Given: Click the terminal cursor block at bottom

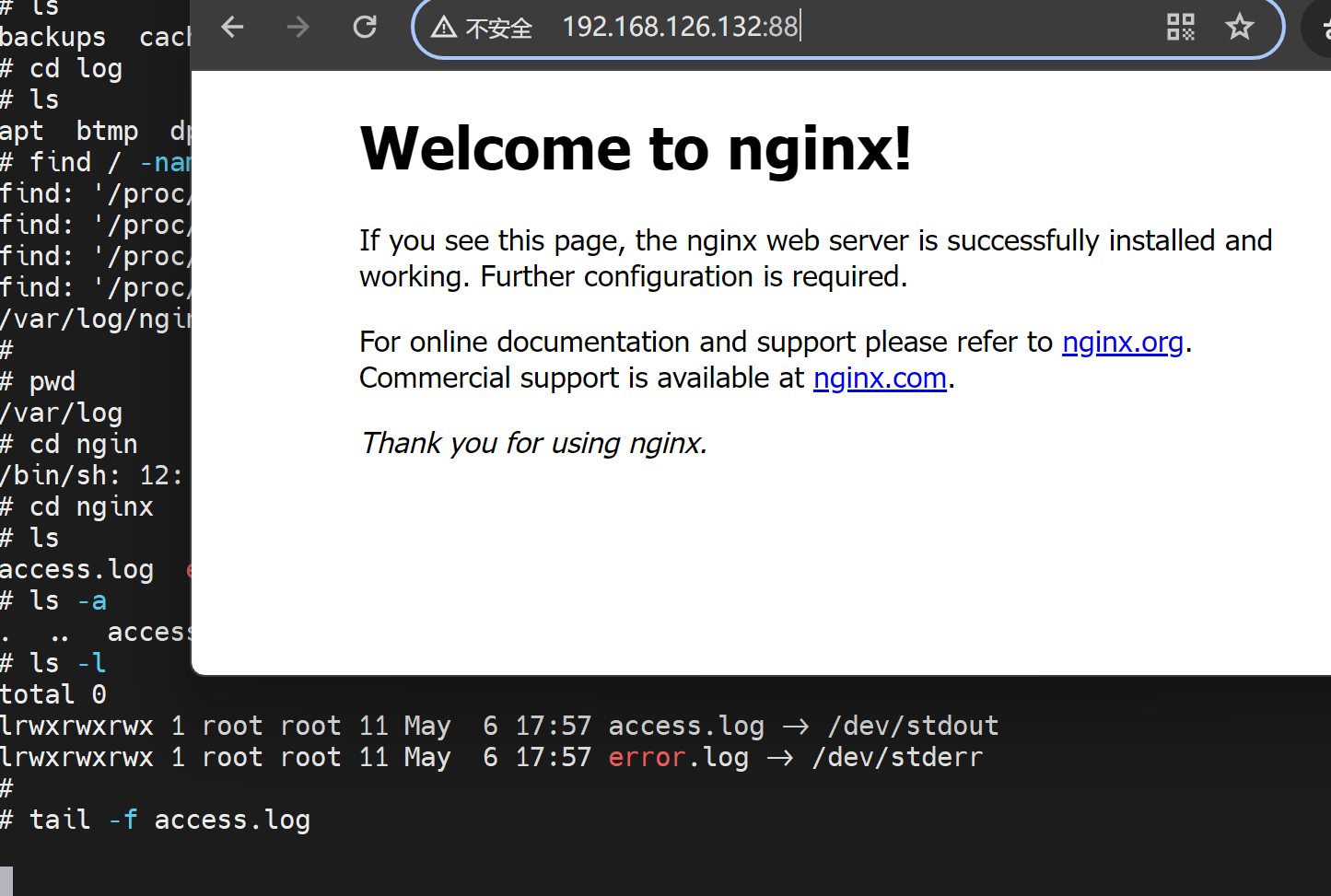Looking at the screenshot, I should click(6, 880).
